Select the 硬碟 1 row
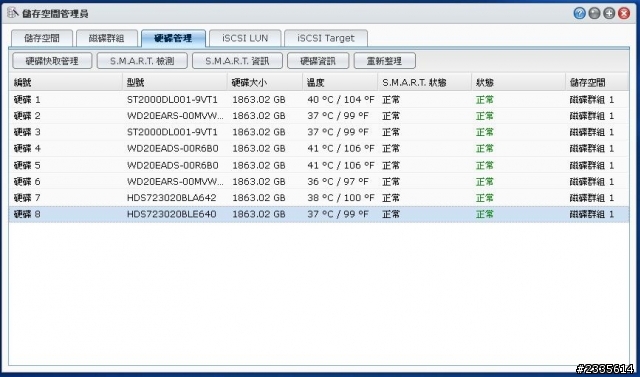 tap(319, 100)
